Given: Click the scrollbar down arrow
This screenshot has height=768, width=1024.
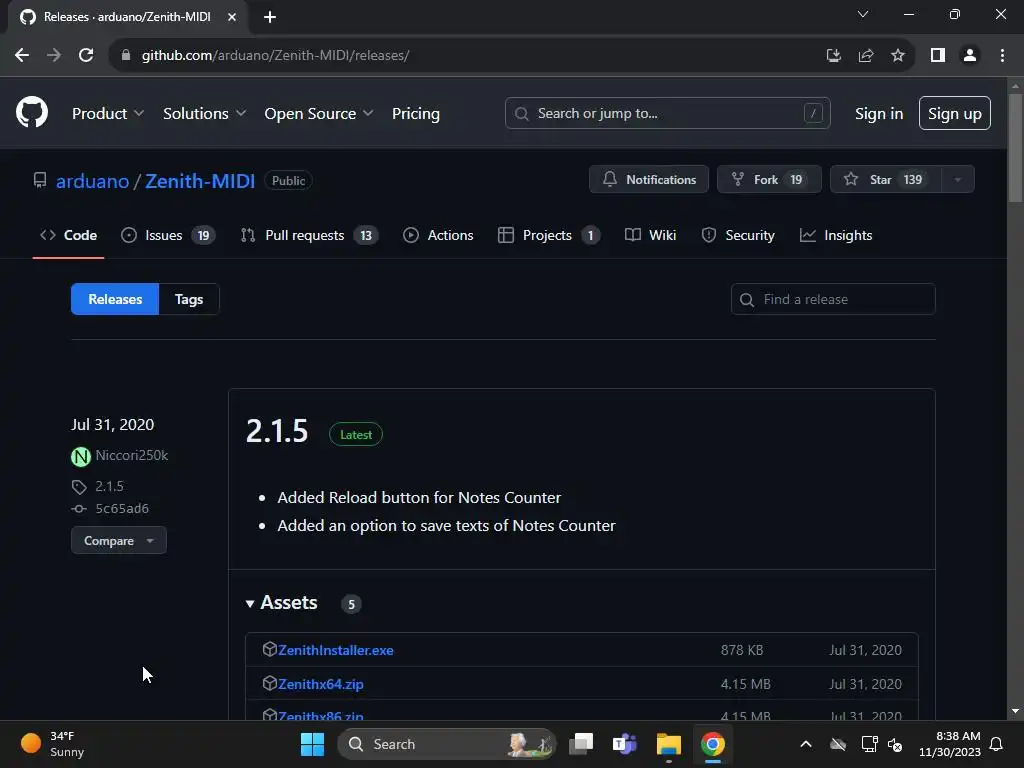Looking at the screenshot, I should (x=1015, y=711).
